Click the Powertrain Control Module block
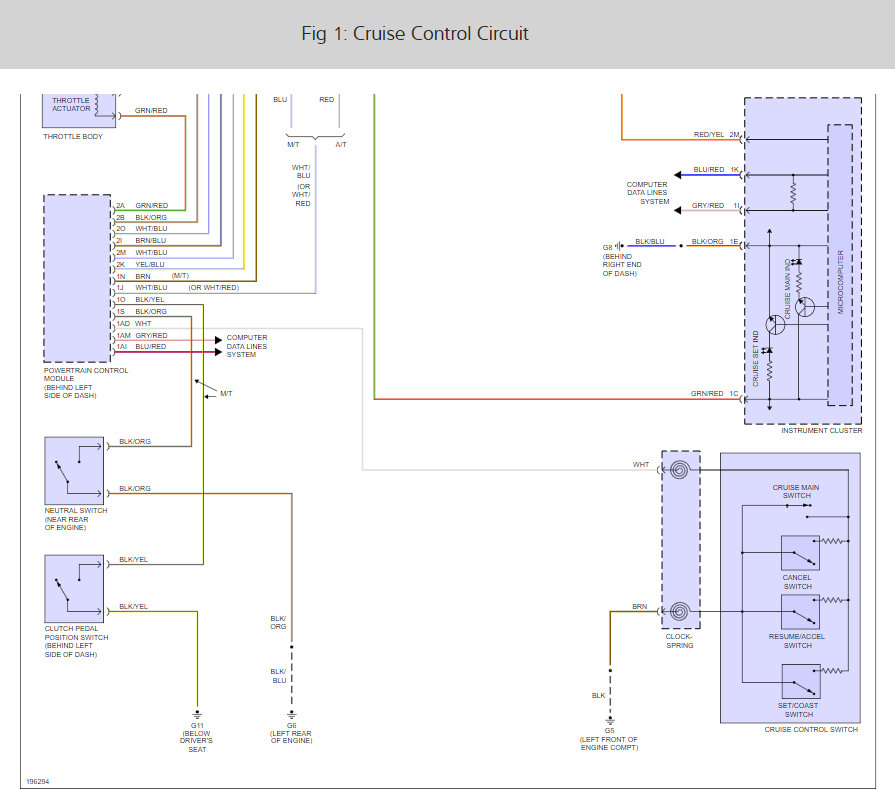Image resolution: width=895 pixels, height=795 pixels. coord(78,279)
